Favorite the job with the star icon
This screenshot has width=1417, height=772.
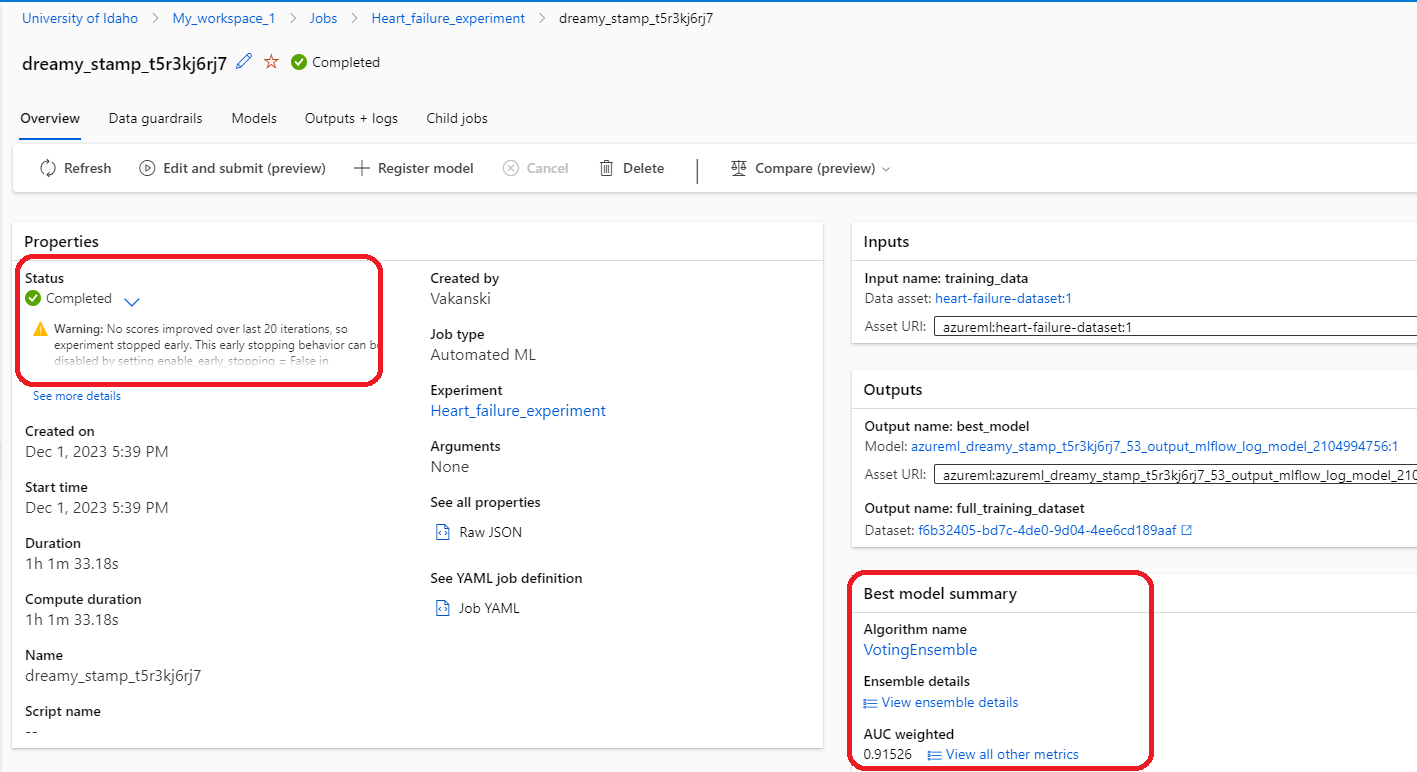[x=271, y=62]
